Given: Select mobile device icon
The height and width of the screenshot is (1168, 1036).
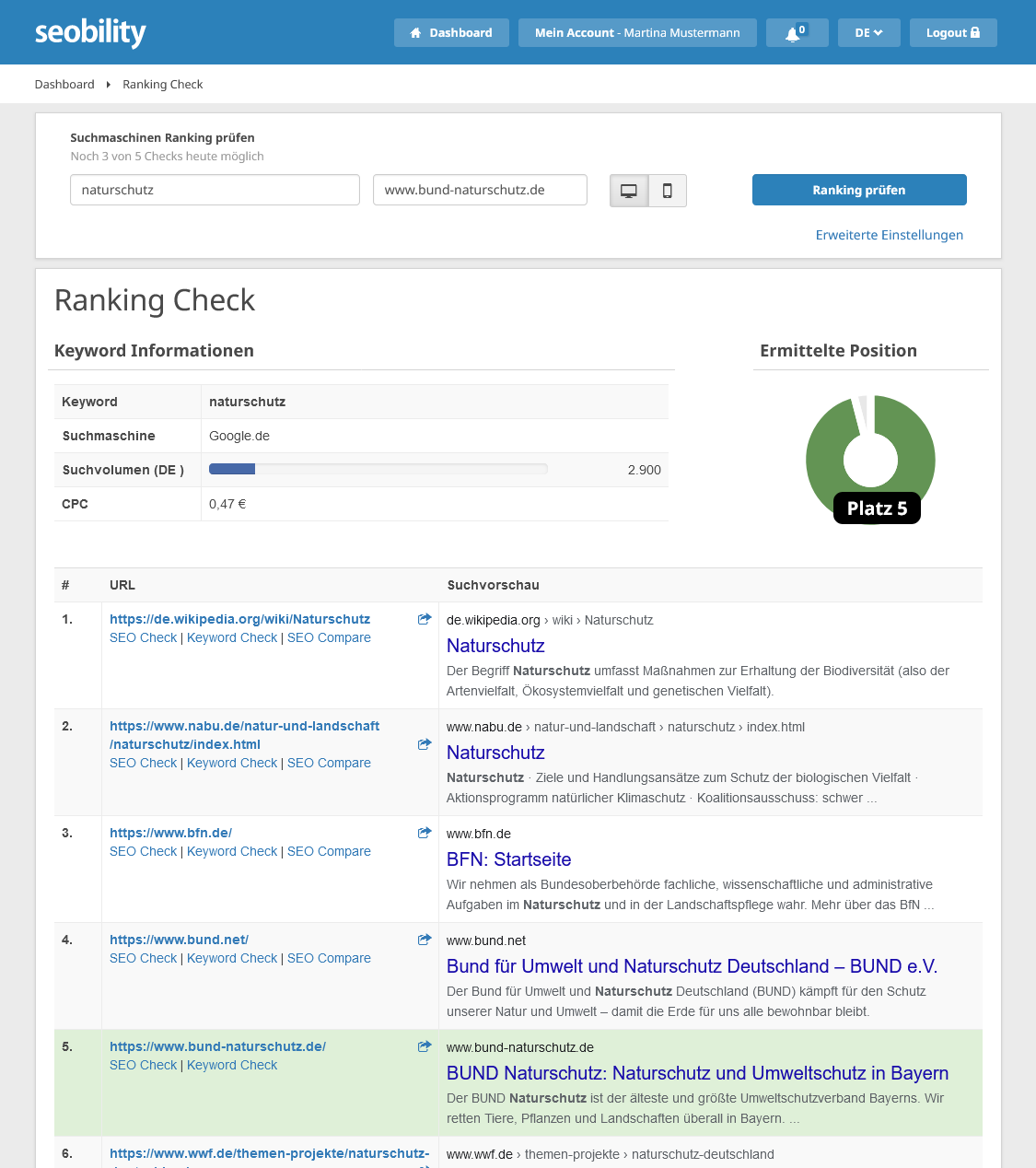Looking at the screenshot, I should pyautogui.click(x=668, y=191).
